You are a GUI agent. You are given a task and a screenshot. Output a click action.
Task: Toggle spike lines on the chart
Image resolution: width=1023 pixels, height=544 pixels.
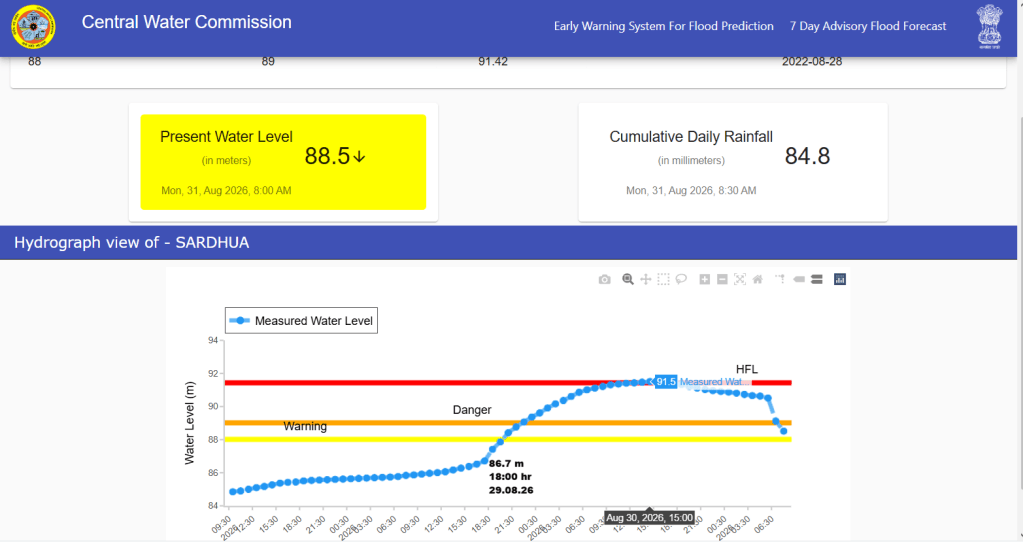pyautogui.click(x=780, y=279)
